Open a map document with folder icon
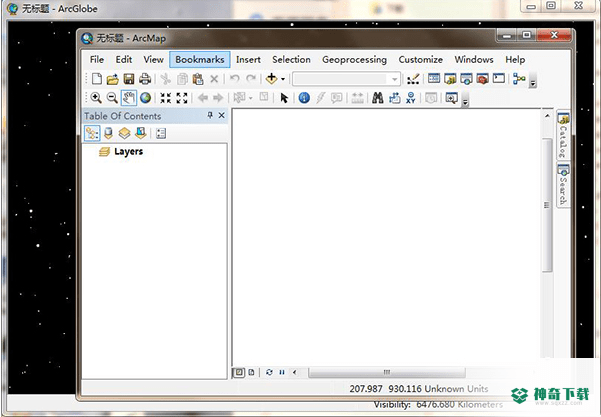Image resolution: width=601 pixels, height=417 pixels. tap(113, 79)
